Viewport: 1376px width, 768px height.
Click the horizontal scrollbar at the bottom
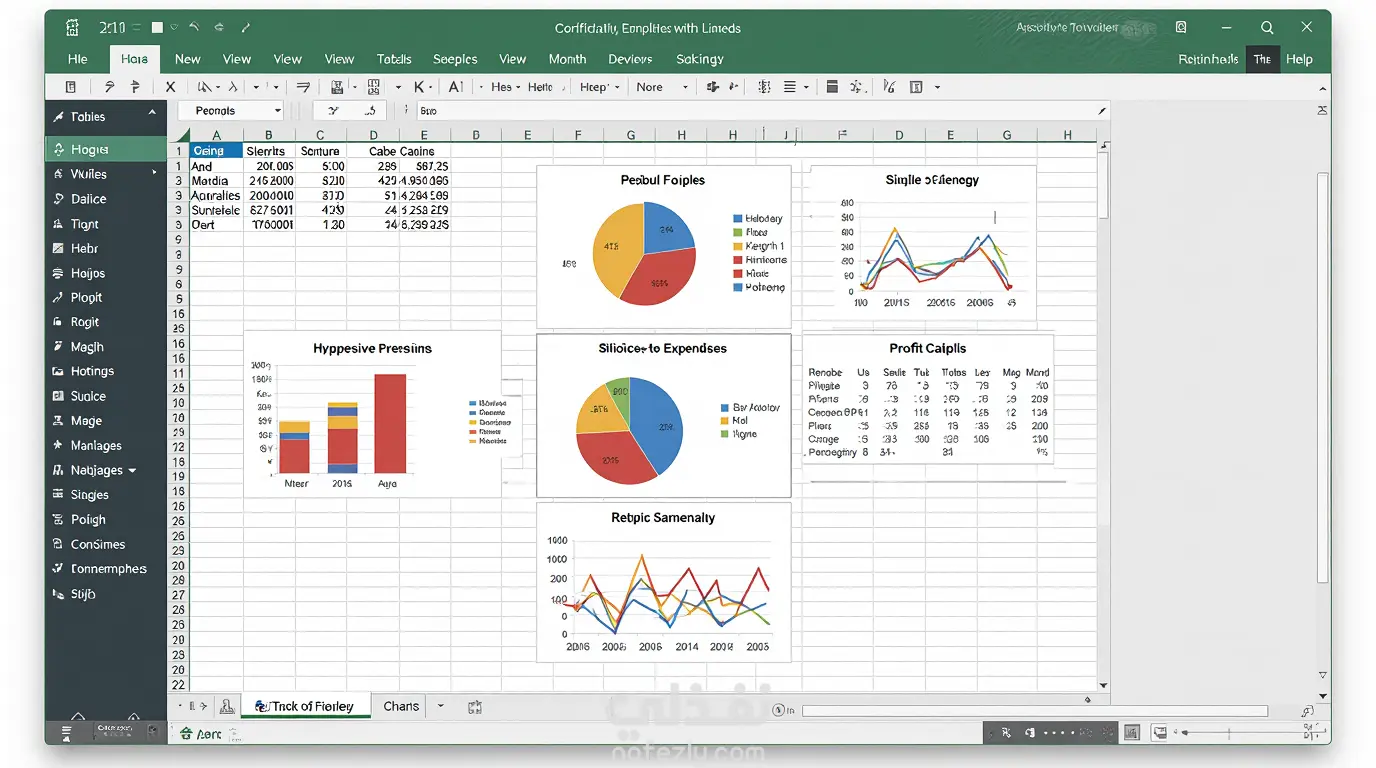click(x=1035, y=711)
